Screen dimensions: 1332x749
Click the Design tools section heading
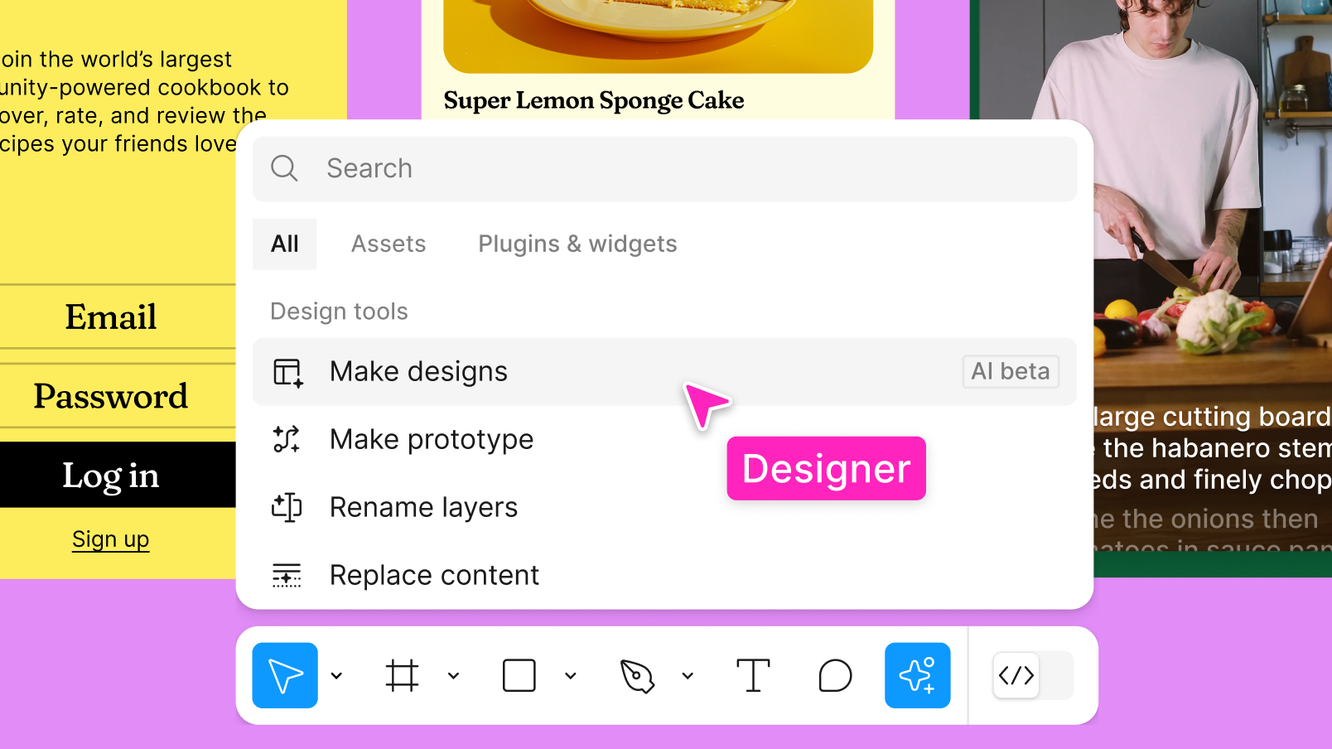pyautogui.click(x=339, y=311)
